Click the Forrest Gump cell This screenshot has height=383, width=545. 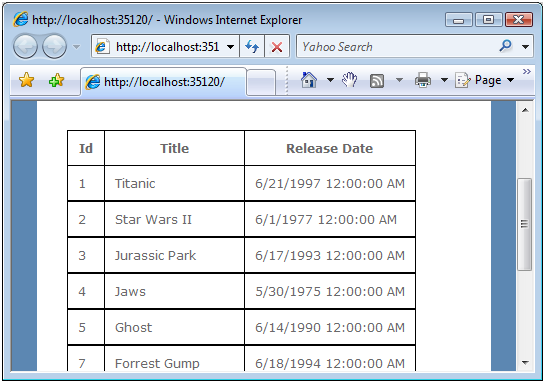[x=174, y=359]
